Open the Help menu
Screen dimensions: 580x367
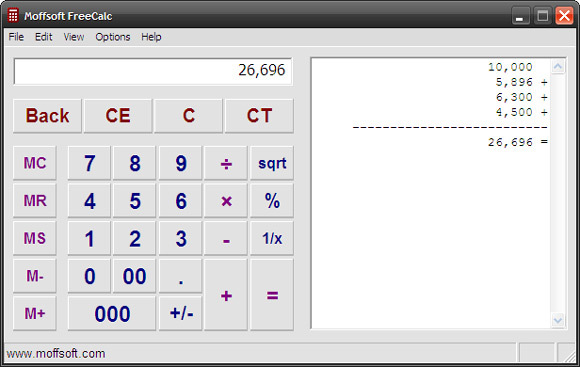[x=151, y=37]
